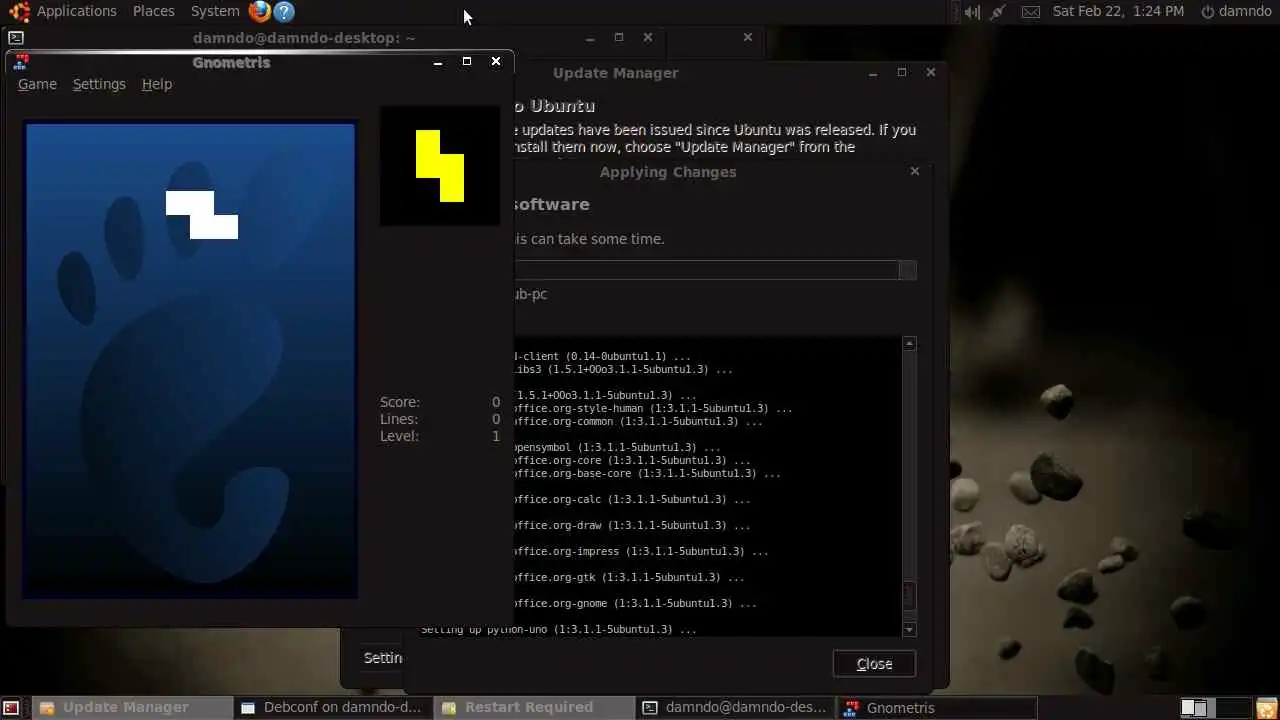Open the volume speaker indicator
The width and height of the screenshot is (1280, 720).
971,12
